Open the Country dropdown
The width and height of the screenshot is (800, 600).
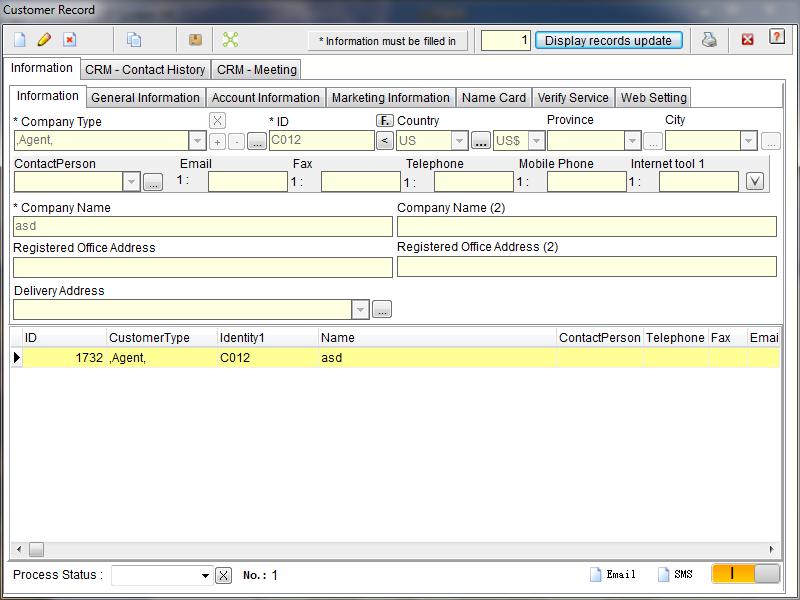[459, 141]
